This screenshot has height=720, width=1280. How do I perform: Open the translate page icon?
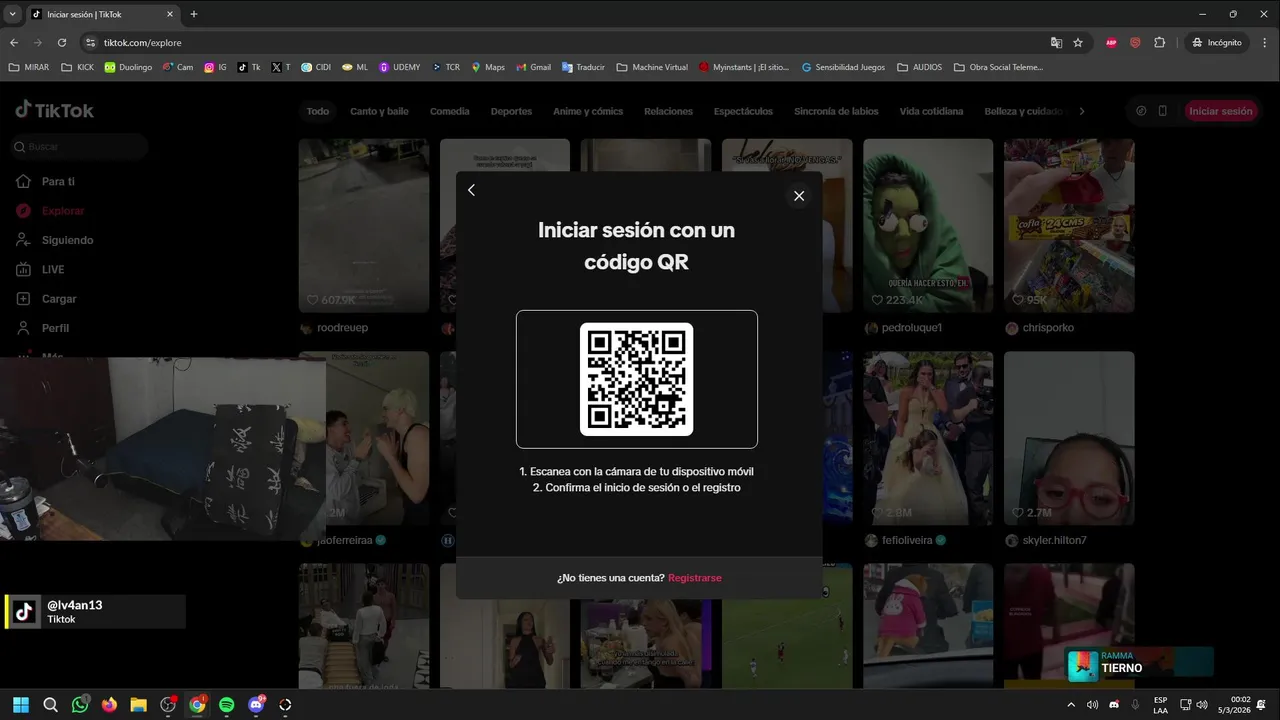point(1056,43)
